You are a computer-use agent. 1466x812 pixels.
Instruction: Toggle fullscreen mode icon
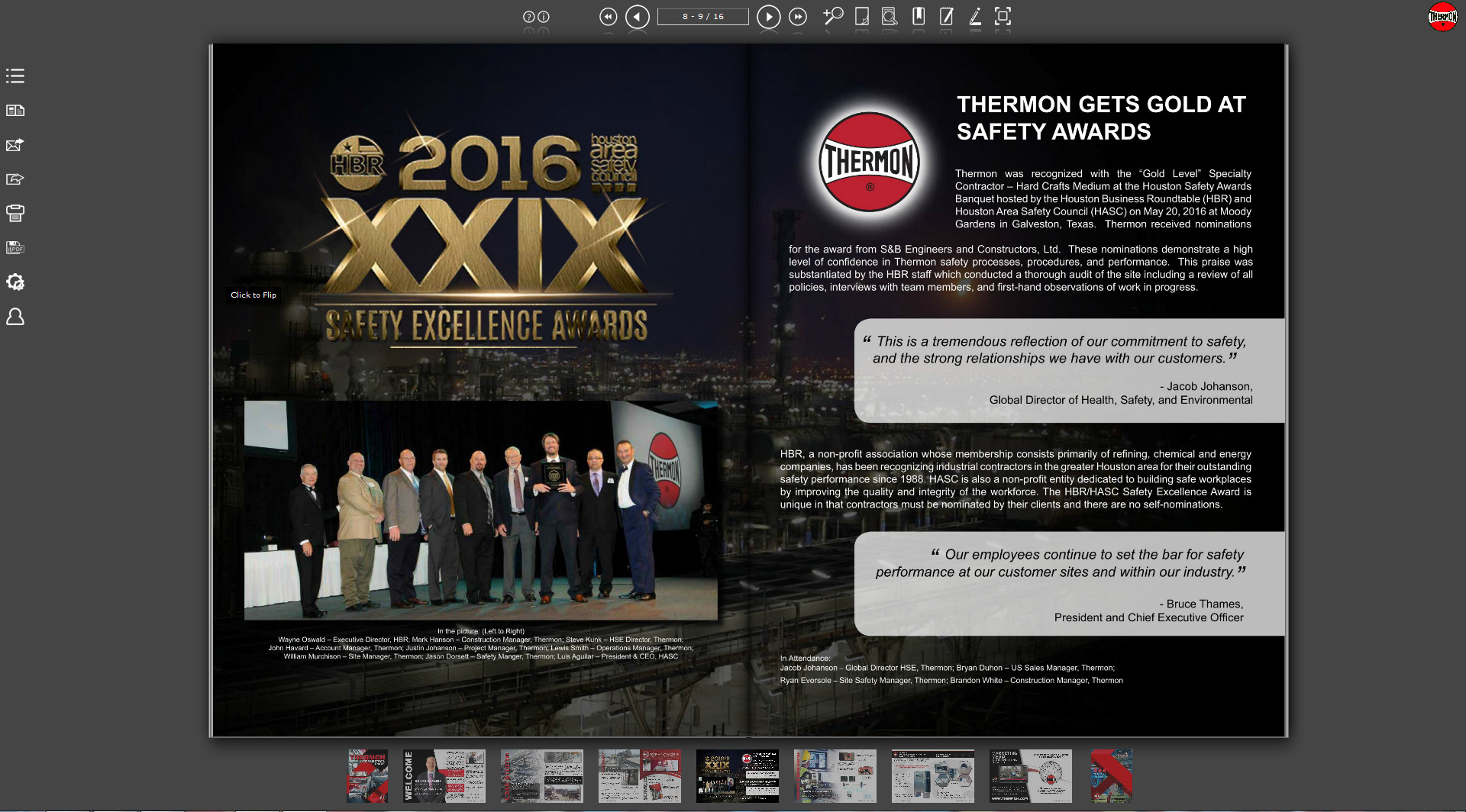(1003, 16)
